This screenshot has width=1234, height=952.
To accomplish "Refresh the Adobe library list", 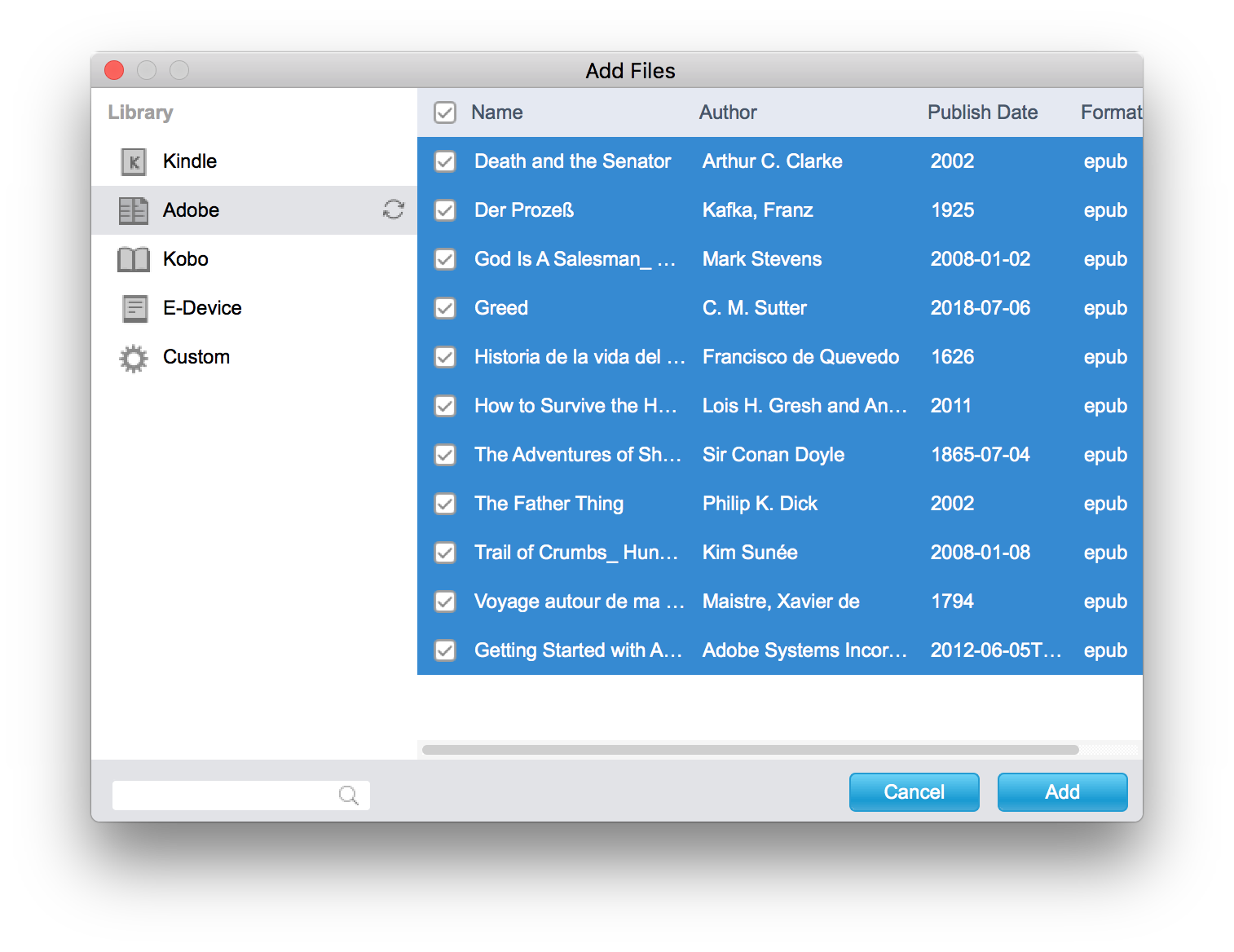I will pyautogui.click(x=394, y=210).
